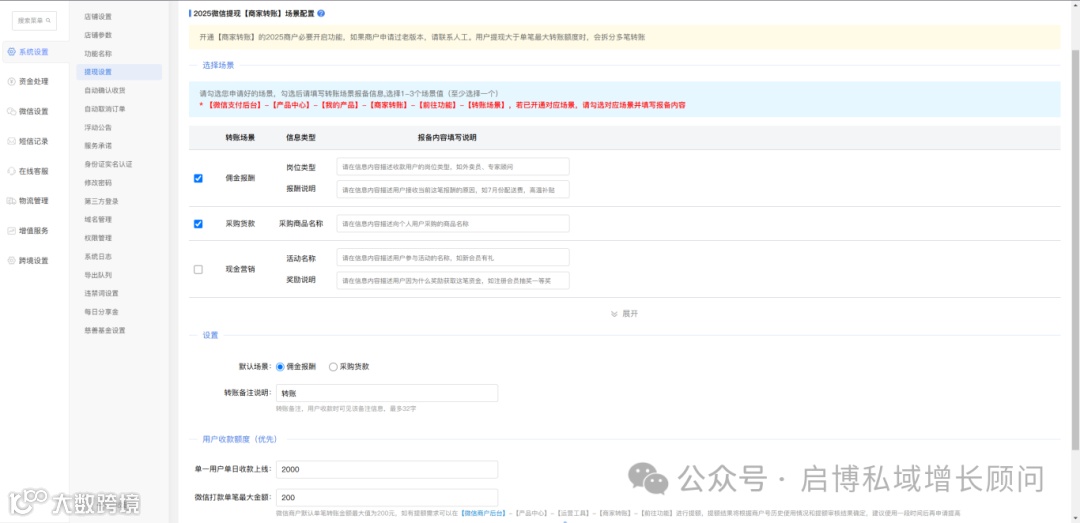1080x523 pixels.
Task: Go to 浮动公告 submenu
Action: point(98,127)
